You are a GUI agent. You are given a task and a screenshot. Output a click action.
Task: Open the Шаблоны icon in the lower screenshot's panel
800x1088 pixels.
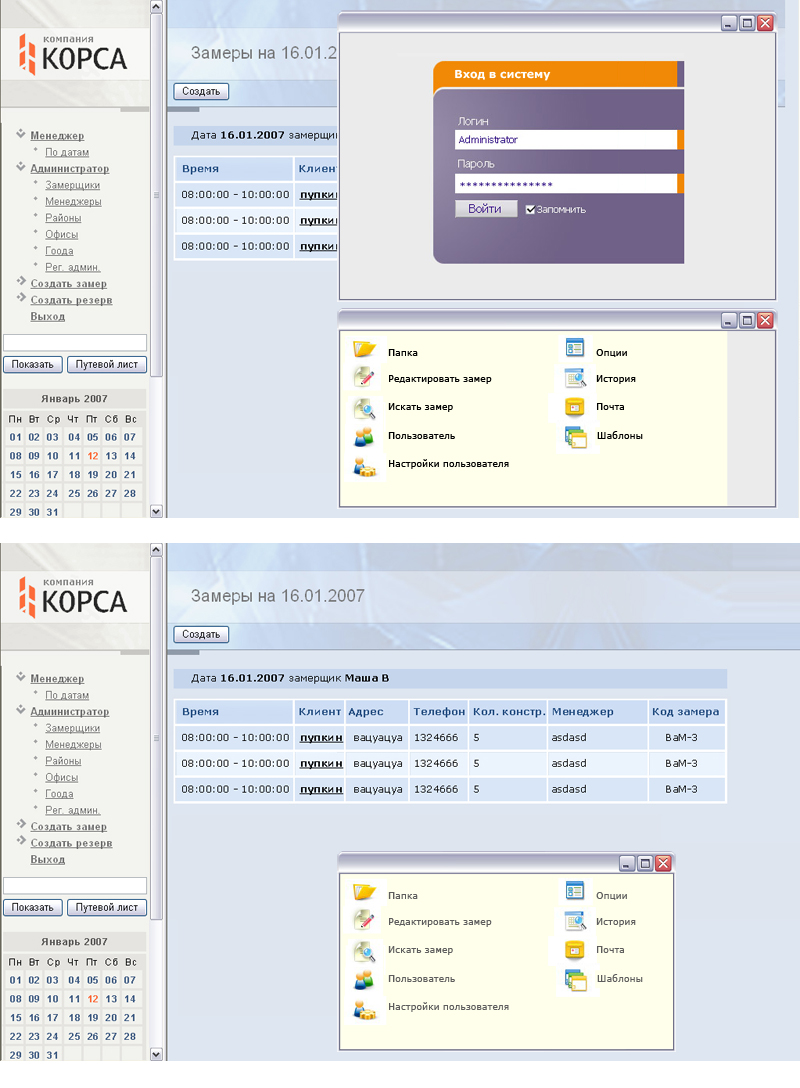point(576,980)
